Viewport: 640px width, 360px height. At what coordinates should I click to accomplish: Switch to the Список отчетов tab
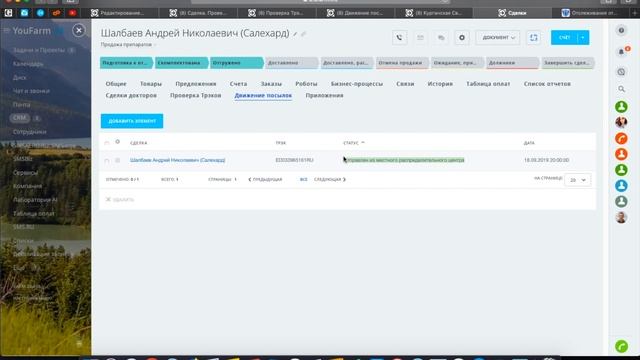547,84
